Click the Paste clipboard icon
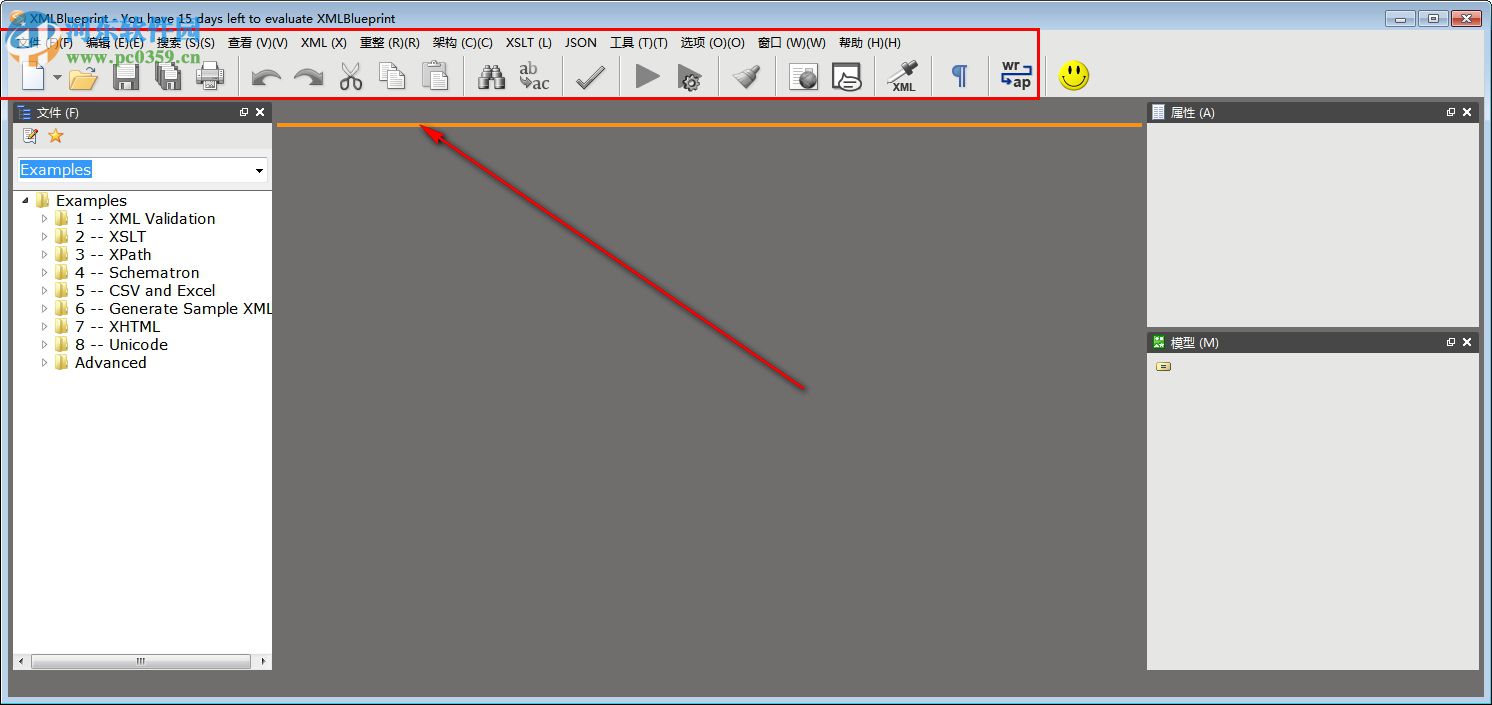 coord(435,77)
